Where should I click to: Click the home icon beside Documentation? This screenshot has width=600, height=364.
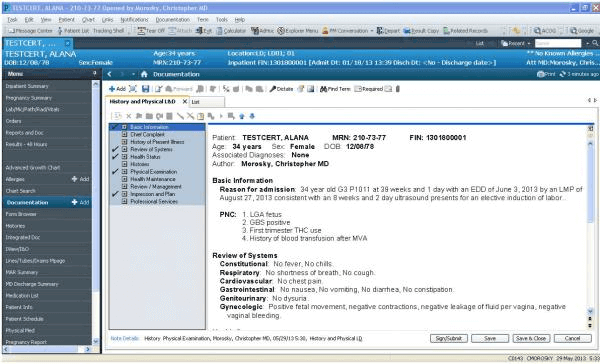coord(144,74)
